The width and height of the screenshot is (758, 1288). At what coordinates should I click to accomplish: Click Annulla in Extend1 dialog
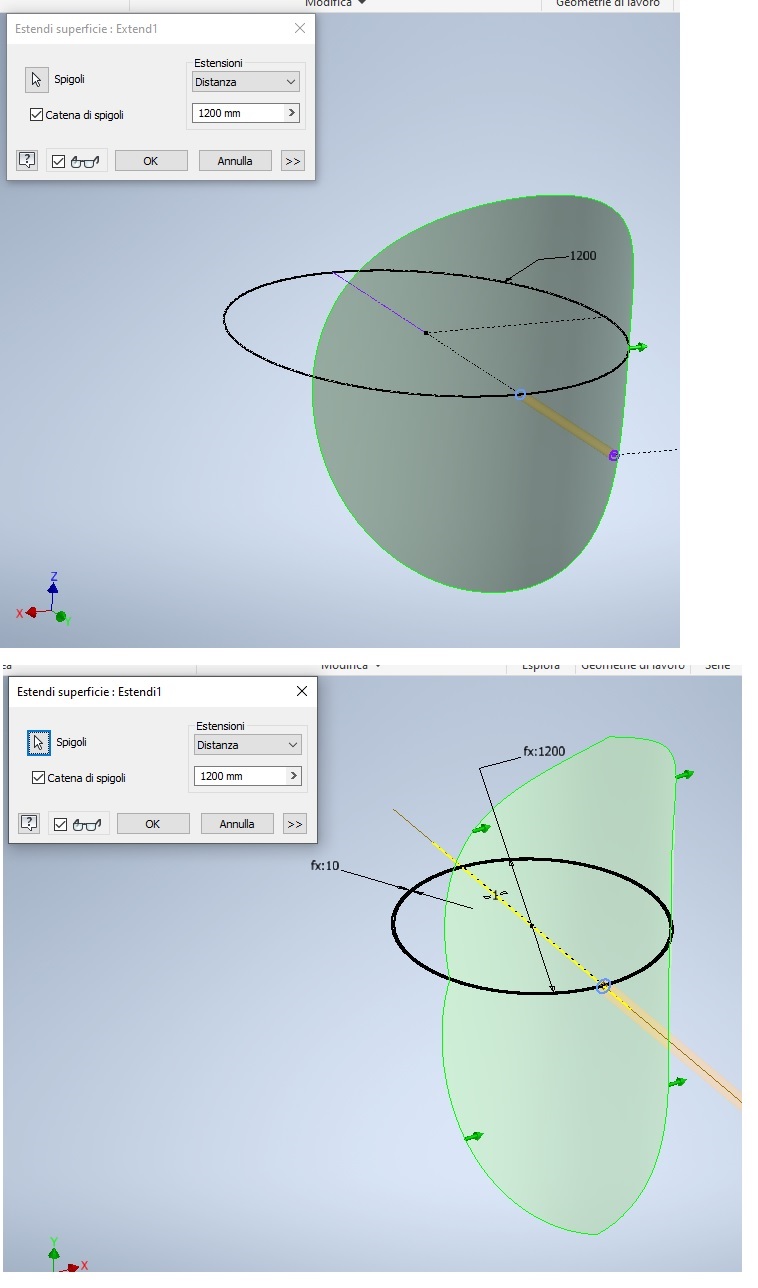pos(235,161)
